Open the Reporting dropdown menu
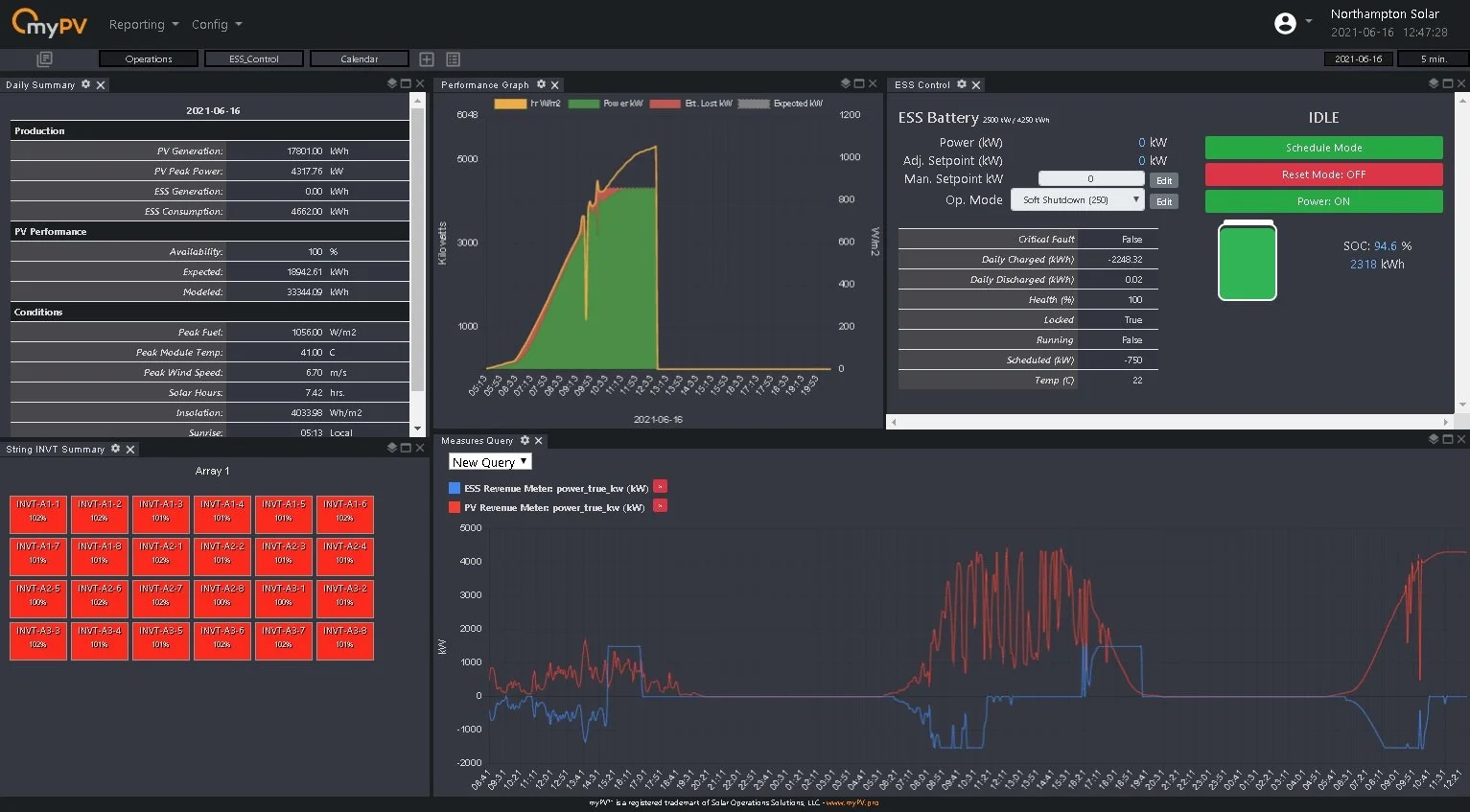 pyautogui.click(x=144, y=24)
